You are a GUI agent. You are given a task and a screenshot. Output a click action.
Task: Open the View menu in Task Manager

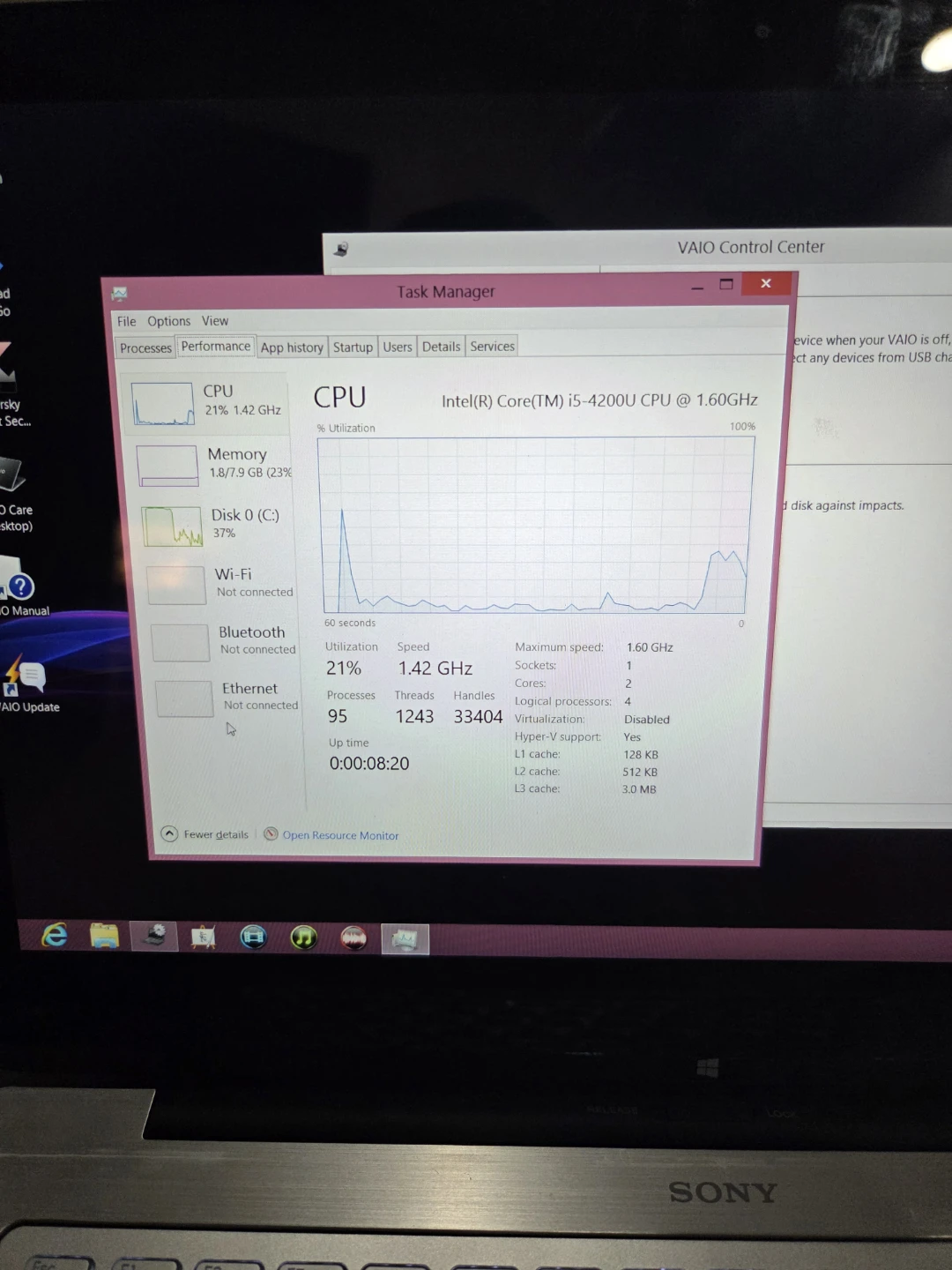pos(215,321)
